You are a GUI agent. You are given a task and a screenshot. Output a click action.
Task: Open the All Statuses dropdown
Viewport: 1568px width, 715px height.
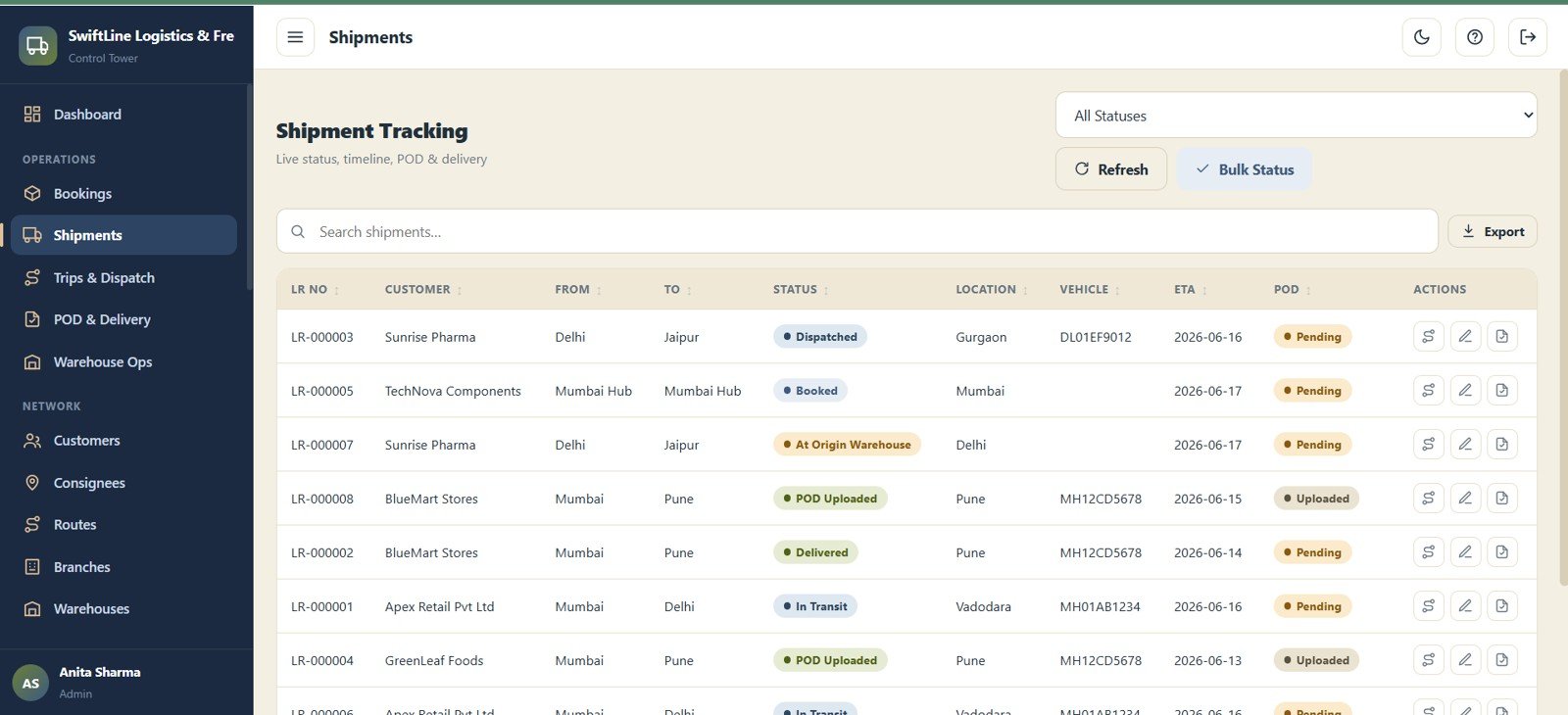[x=1296, y=116]
